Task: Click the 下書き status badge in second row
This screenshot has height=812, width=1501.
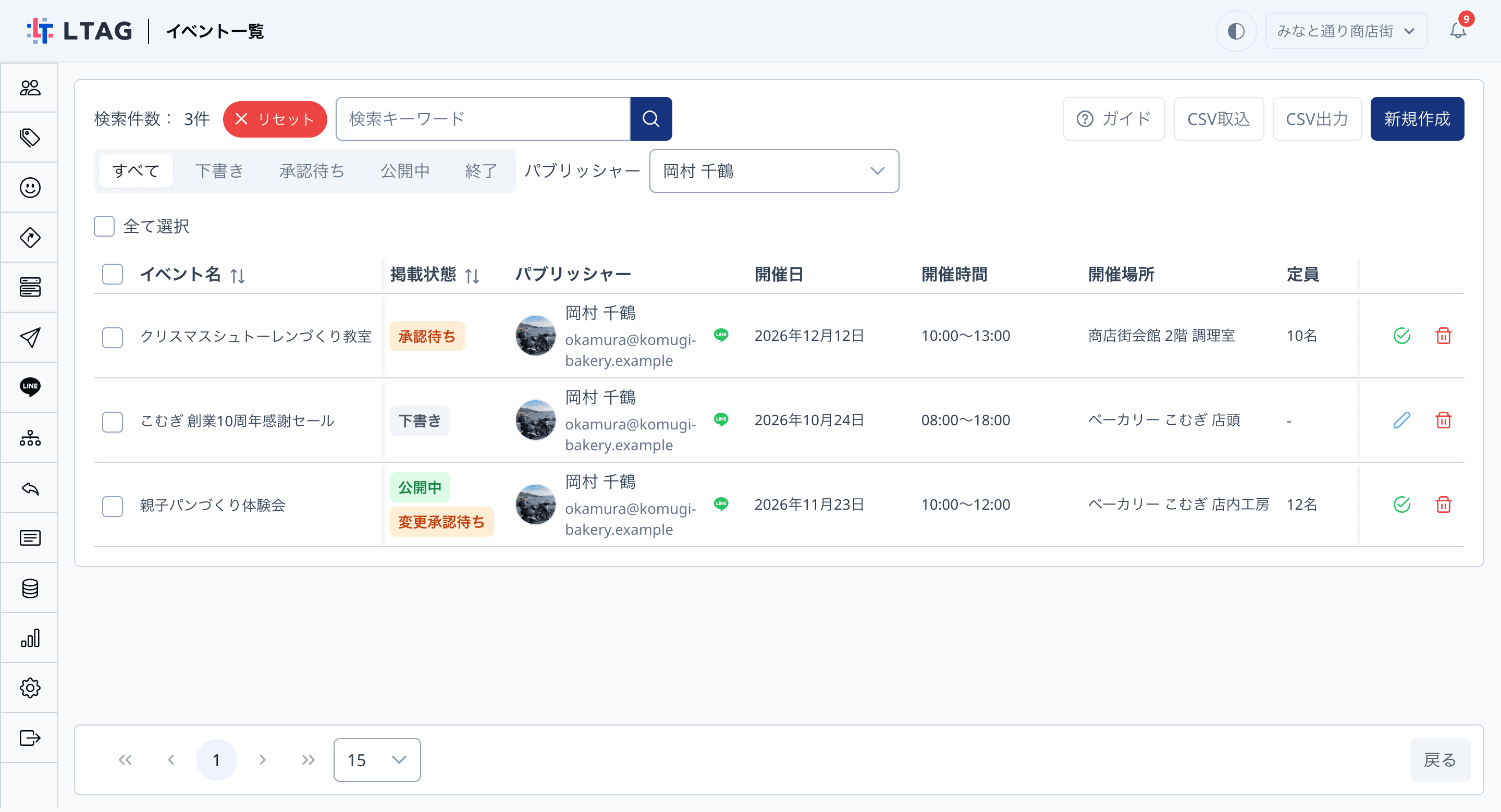Action: (420, 421)
